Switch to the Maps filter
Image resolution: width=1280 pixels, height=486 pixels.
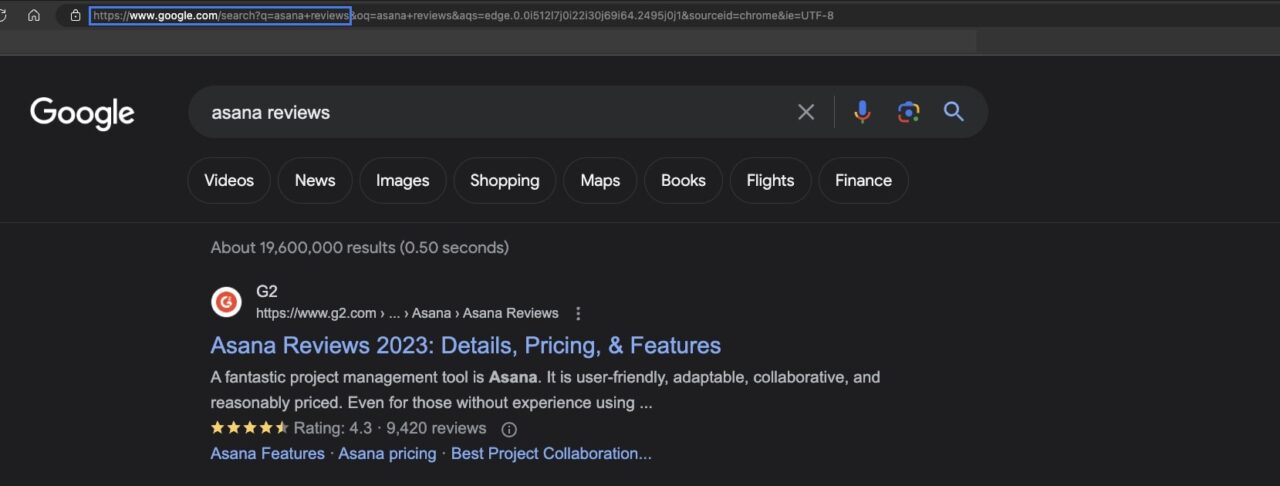click(x=600, y=181)
